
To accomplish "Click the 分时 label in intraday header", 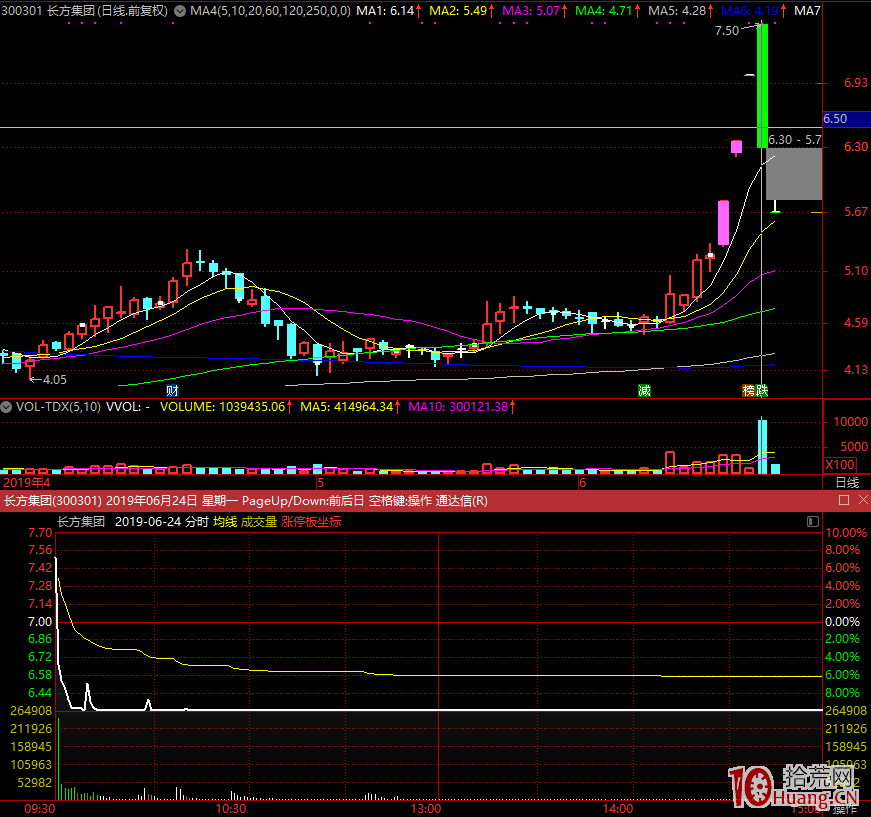I will 197,522.
